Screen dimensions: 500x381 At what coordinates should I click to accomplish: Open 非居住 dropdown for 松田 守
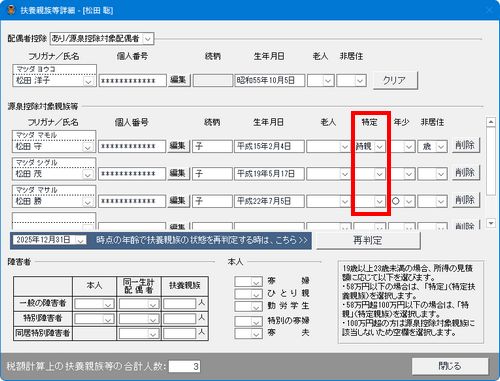click(x=441, y=147)
